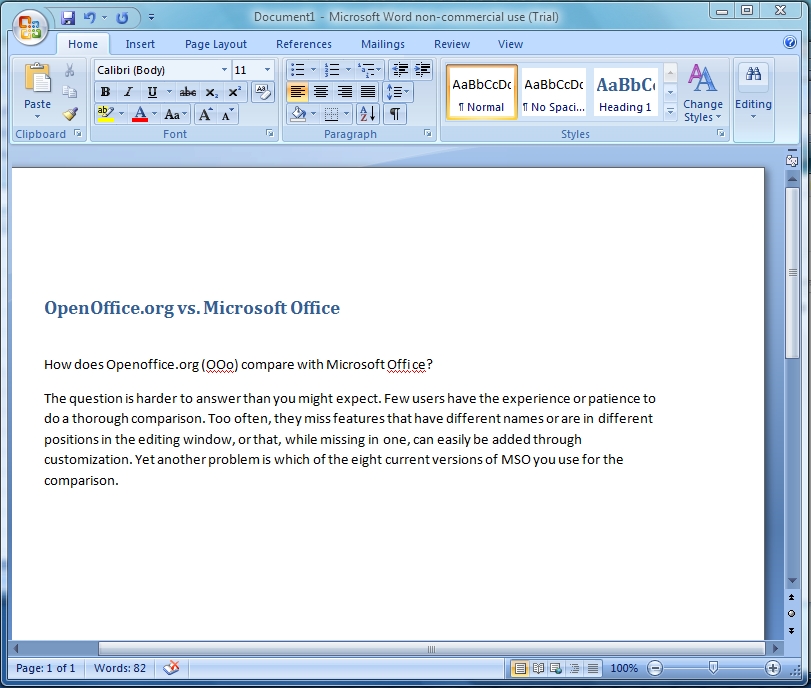Toggle Bold formatting
811x688 pixels.
pyautogui.click(x=105, y=92)
